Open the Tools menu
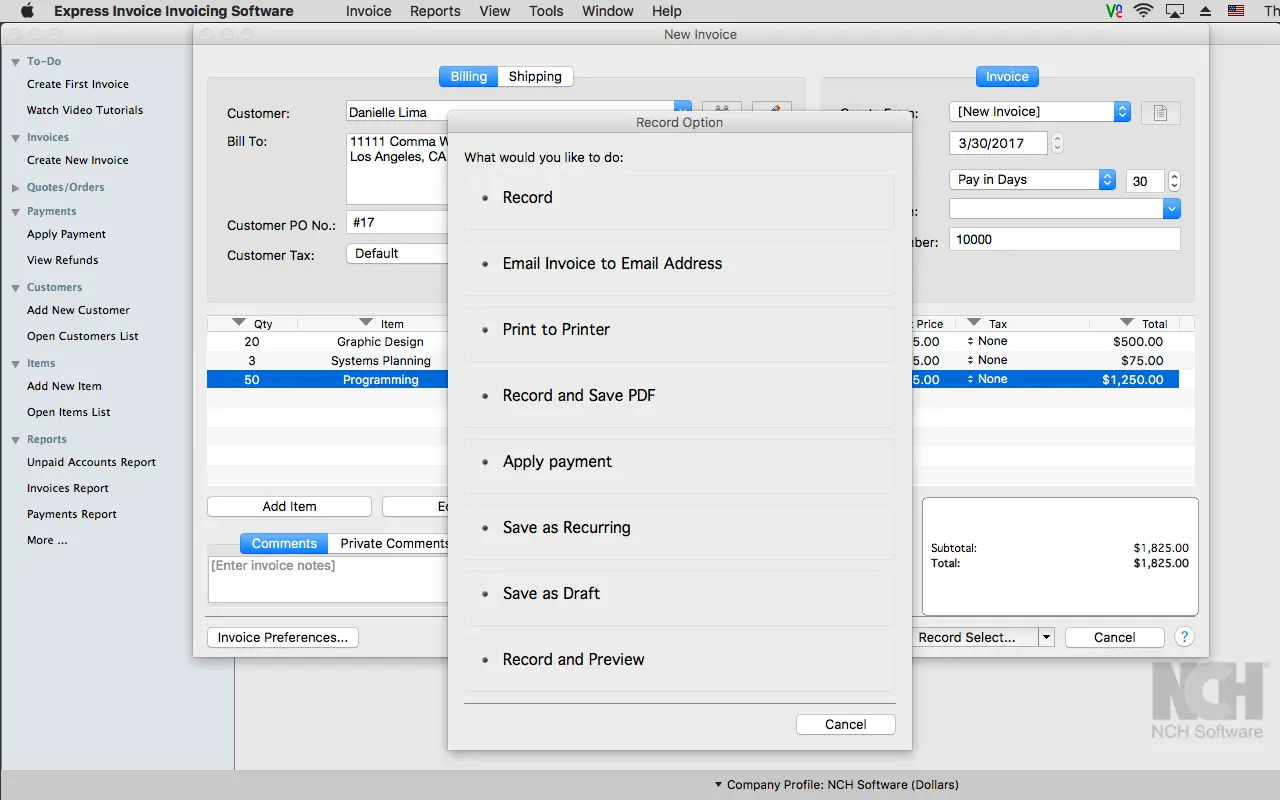Screen dimensions: 1280x800 pyautogui.click(x=546, y=11)
